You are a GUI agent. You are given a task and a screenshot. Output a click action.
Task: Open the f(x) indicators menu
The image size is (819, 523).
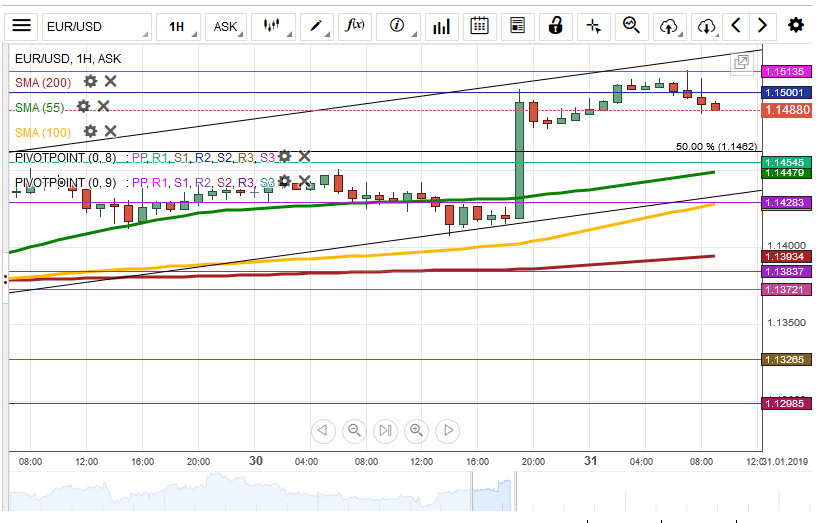pyautogui.click(x=354, y=26)
